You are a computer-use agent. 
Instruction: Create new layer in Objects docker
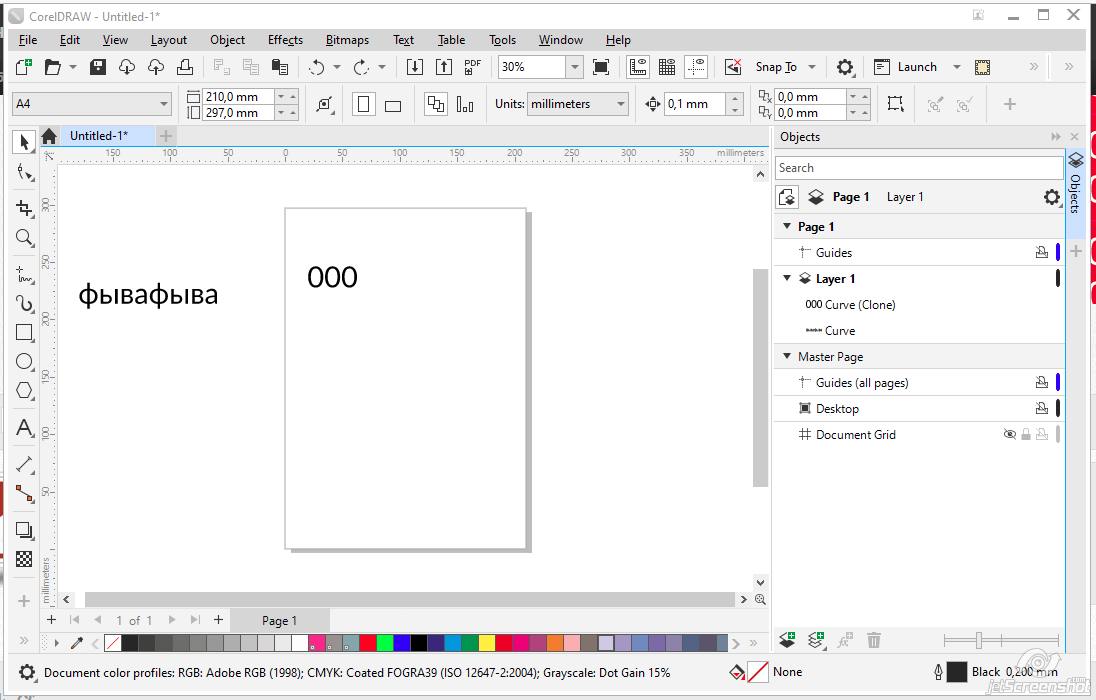point(787,640)
